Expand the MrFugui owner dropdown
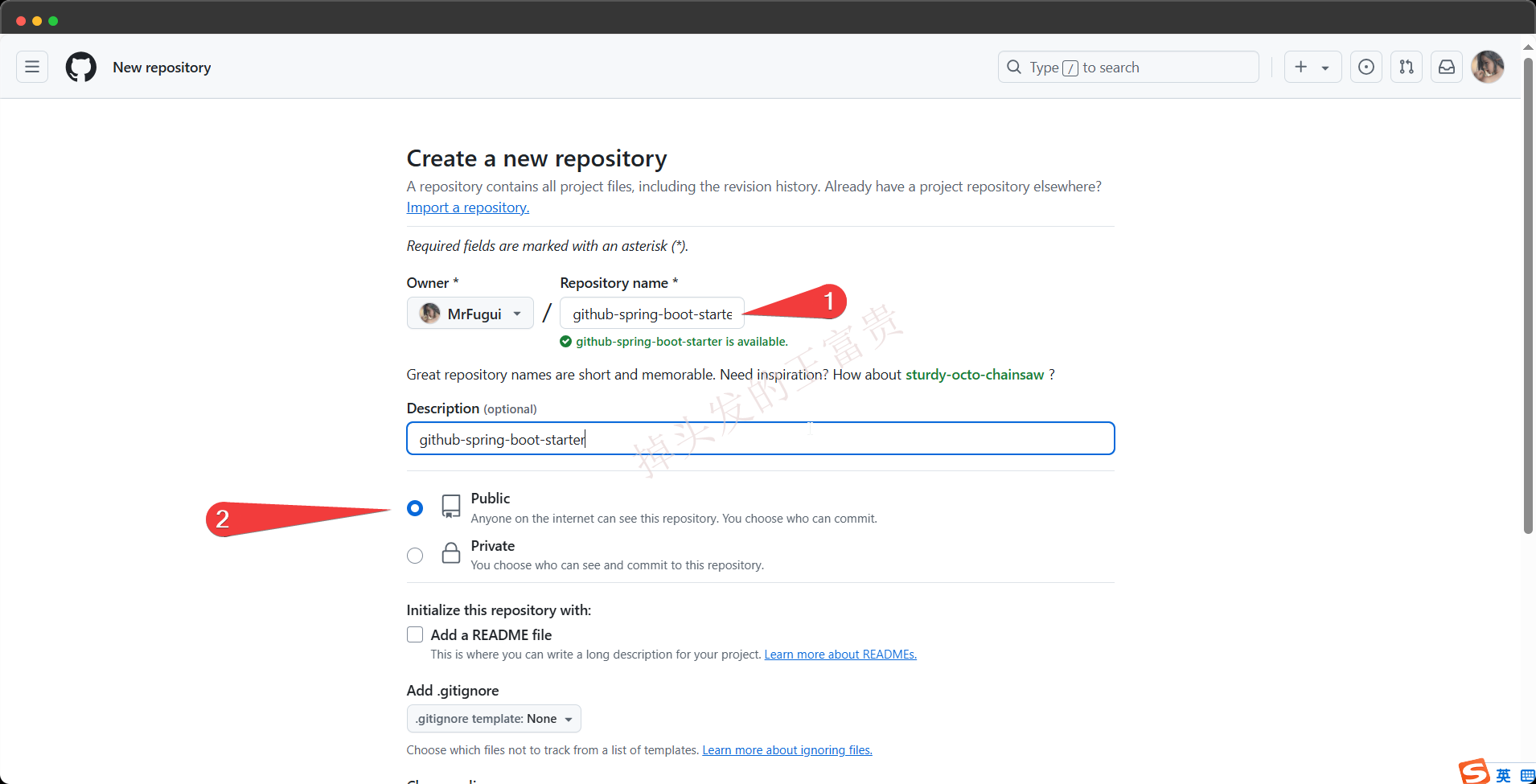 coord(470,313)
